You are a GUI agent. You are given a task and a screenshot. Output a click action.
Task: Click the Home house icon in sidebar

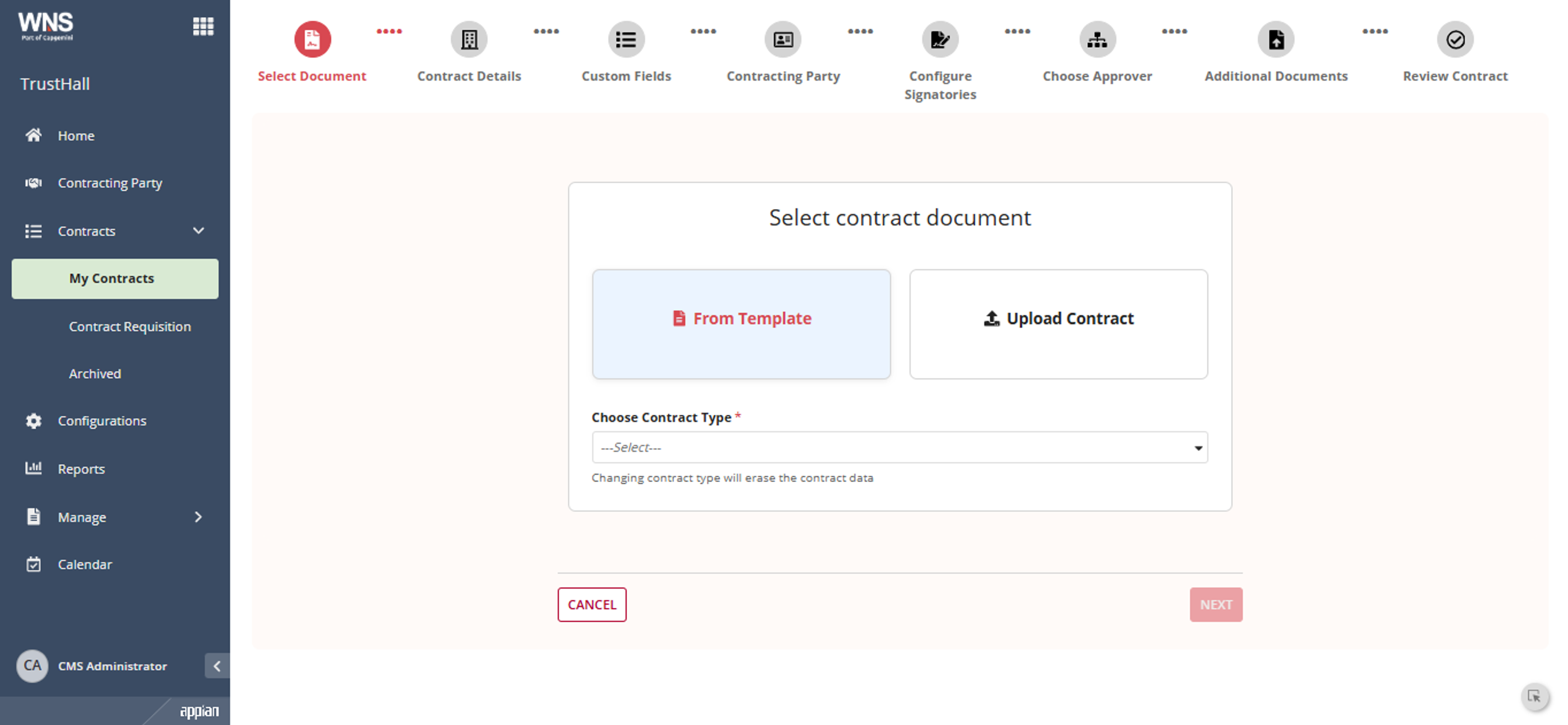(33, 135)
